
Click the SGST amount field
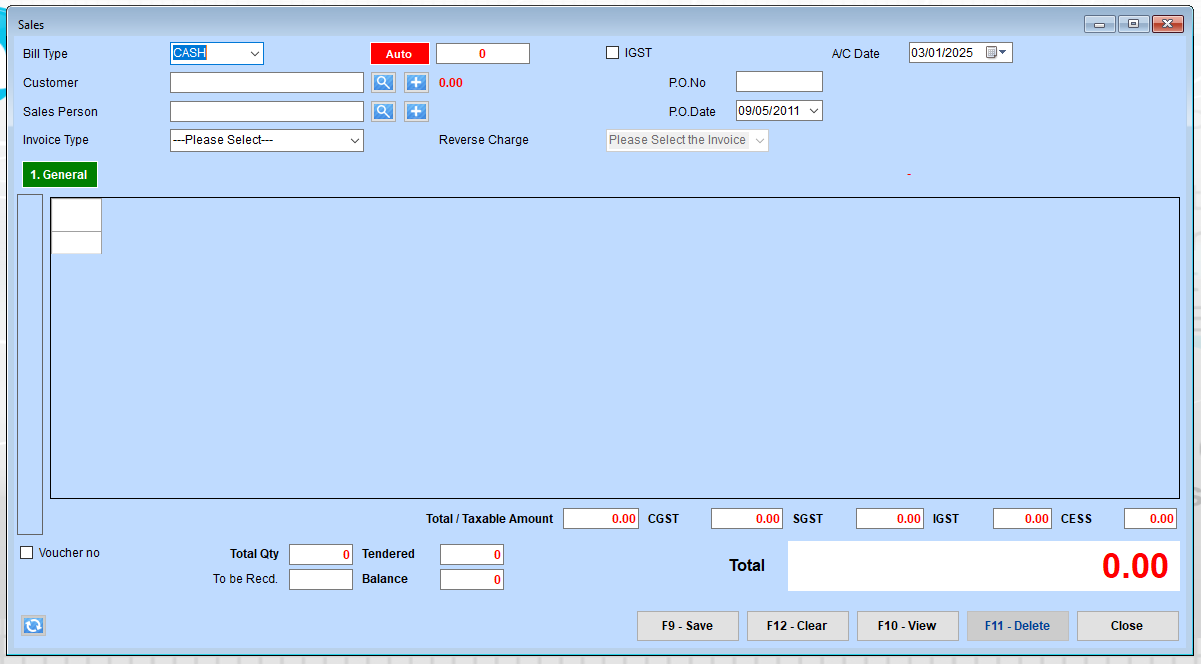click(890, 519)
